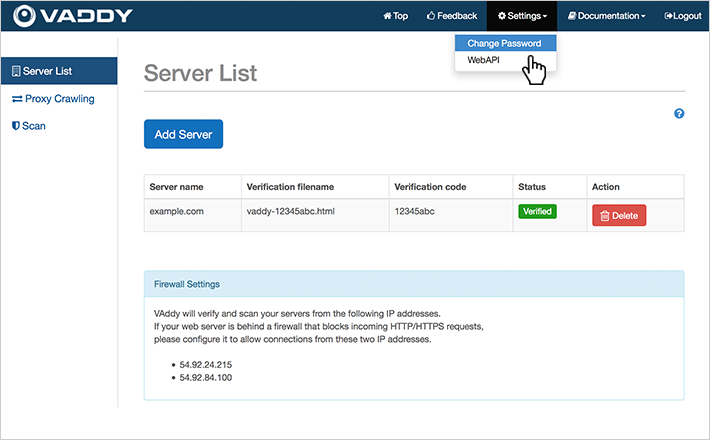
Task: Open the Feedback link in the navbar
Action: (452, 16)
